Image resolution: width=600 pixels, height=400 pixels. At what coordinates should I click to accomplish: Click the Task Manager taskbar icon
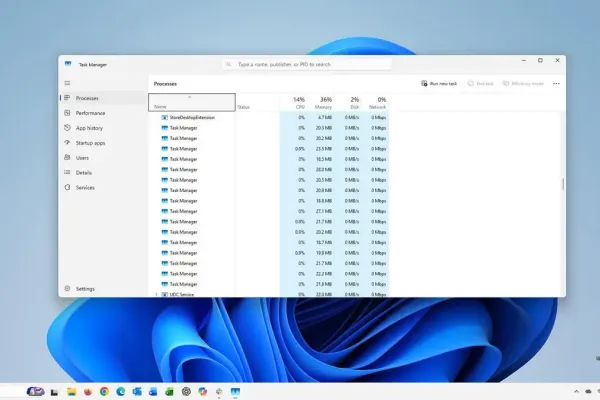point(235,392)
